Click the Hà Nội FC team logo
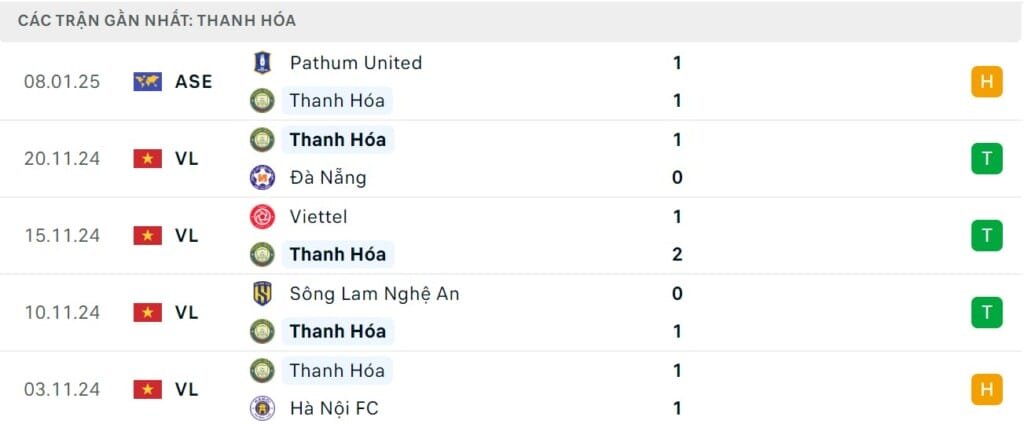 (262, 408)
